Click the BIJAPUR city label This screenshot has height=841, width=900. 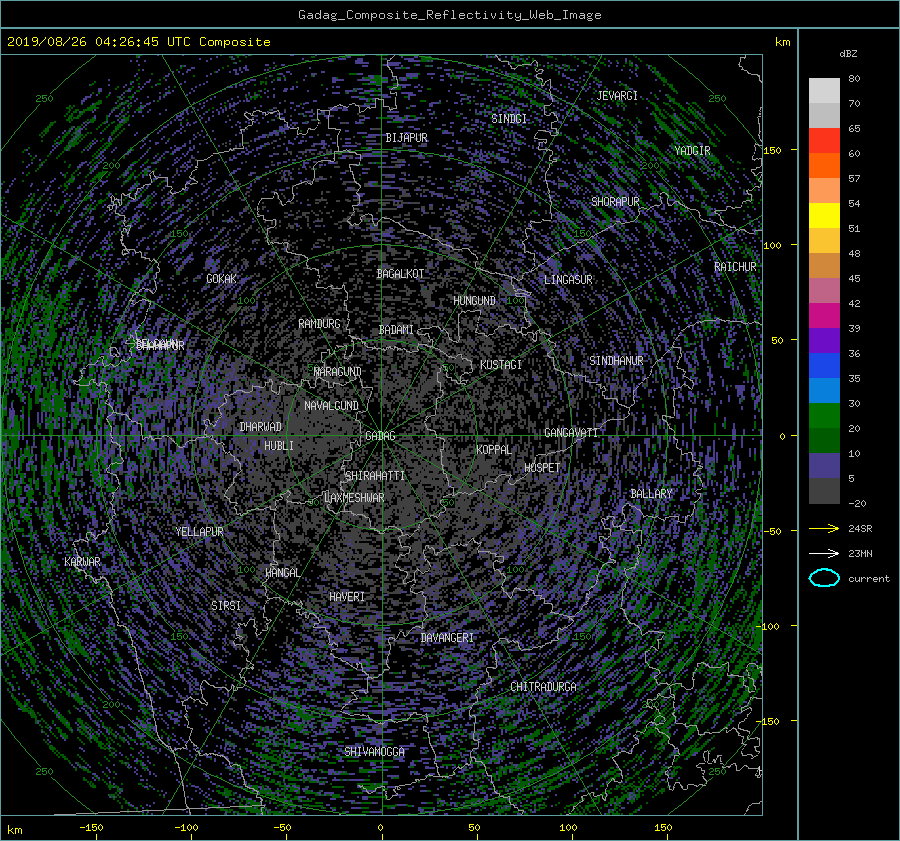click(x=406, y=138)
